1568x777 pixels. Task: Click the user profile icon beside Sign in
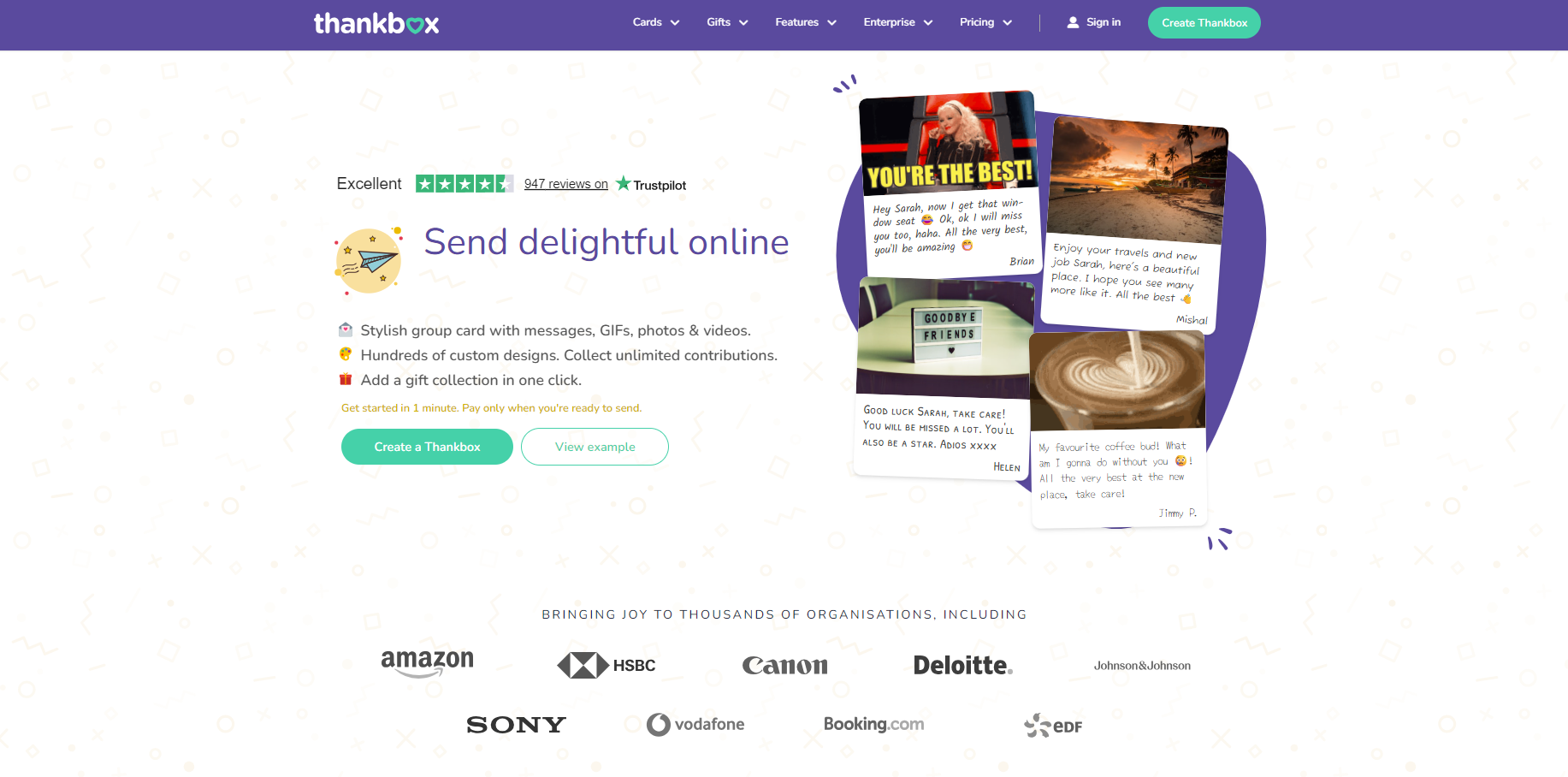tap(1073, 22)
